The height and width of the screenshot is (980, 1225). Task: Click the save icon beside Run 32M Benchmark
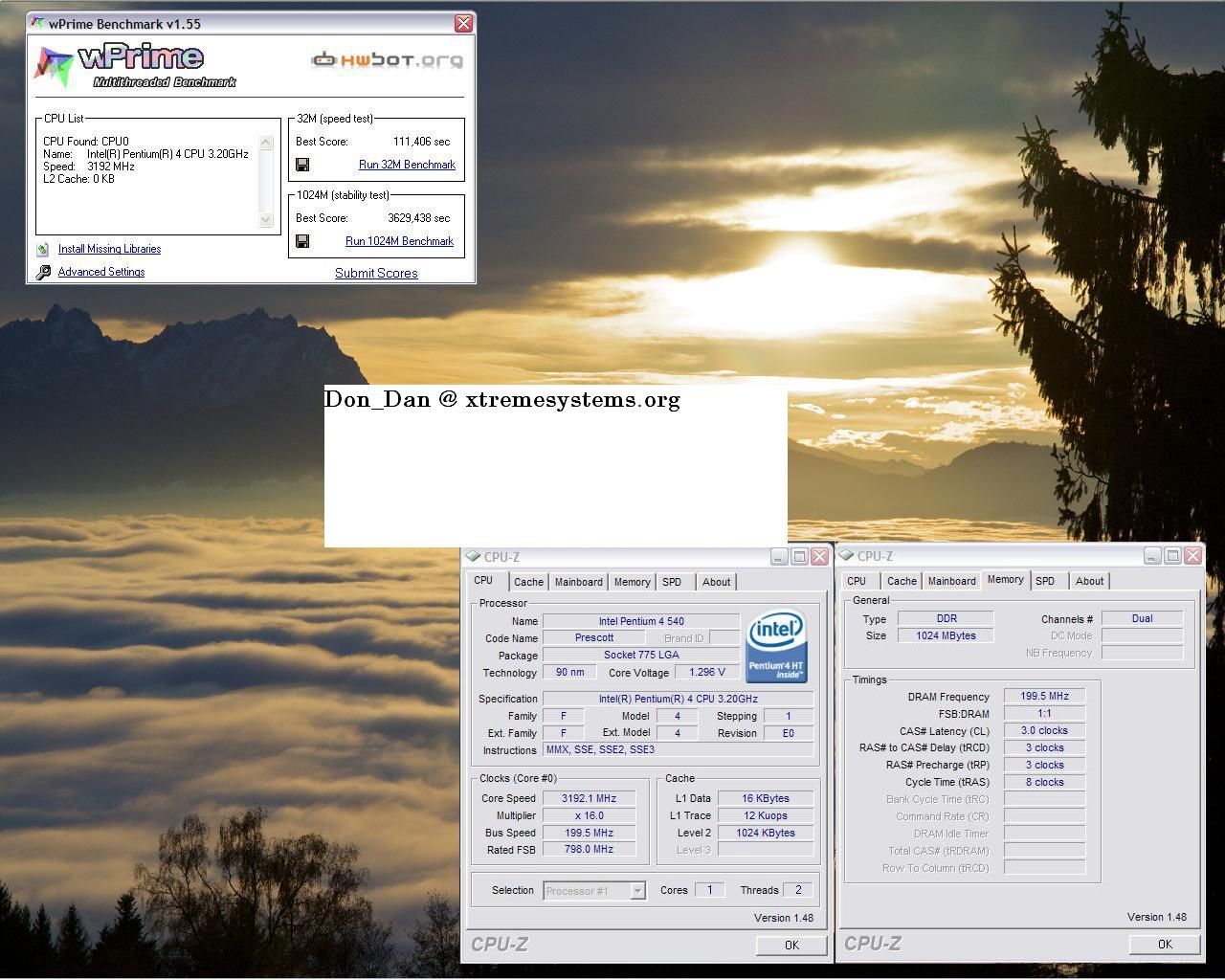point(302,165)
